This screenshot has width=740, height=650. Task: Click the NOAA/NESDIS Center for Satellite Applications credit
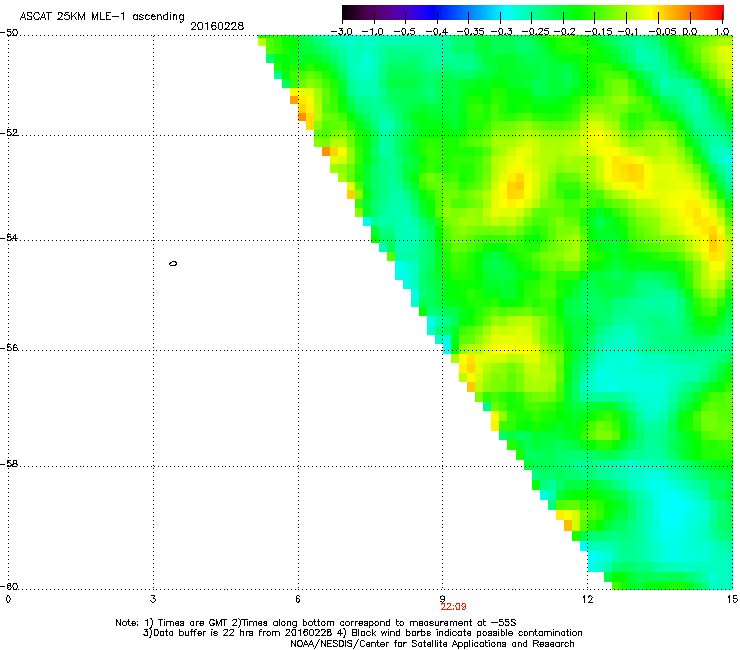(x=432, y=644)
